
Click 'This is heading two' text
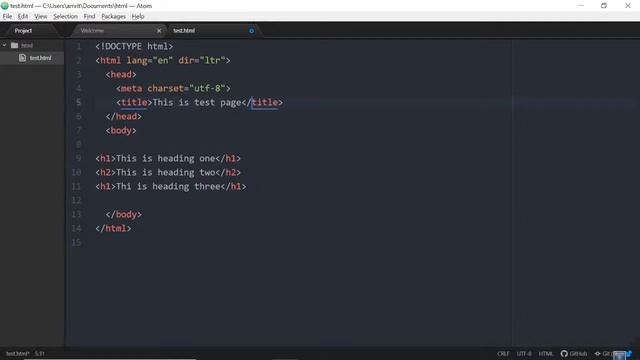click(165, 172)
